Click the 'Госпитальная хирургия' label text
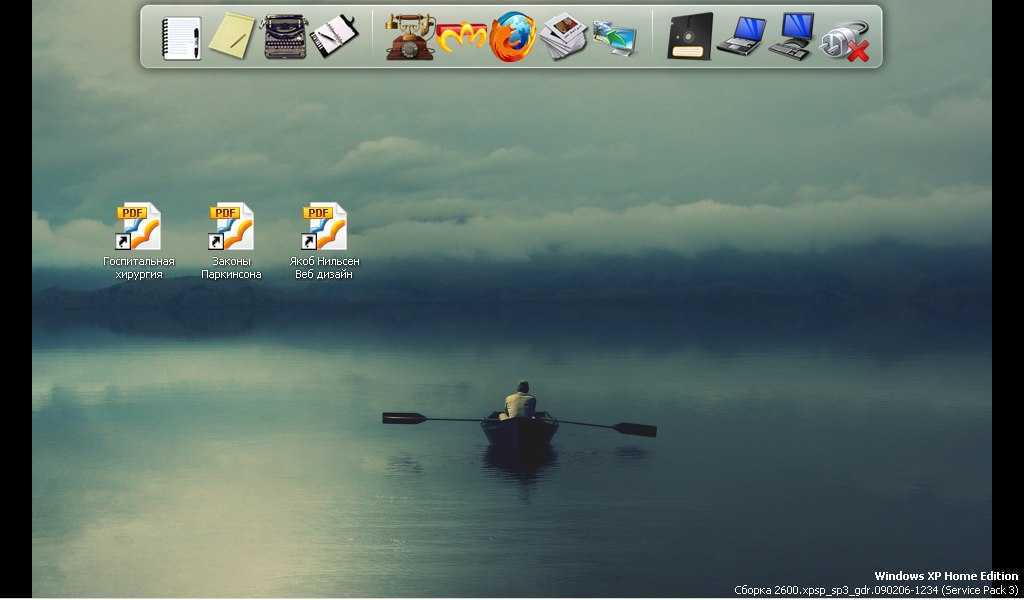The height and width of the screenshot is (600, 1024). 139,268
